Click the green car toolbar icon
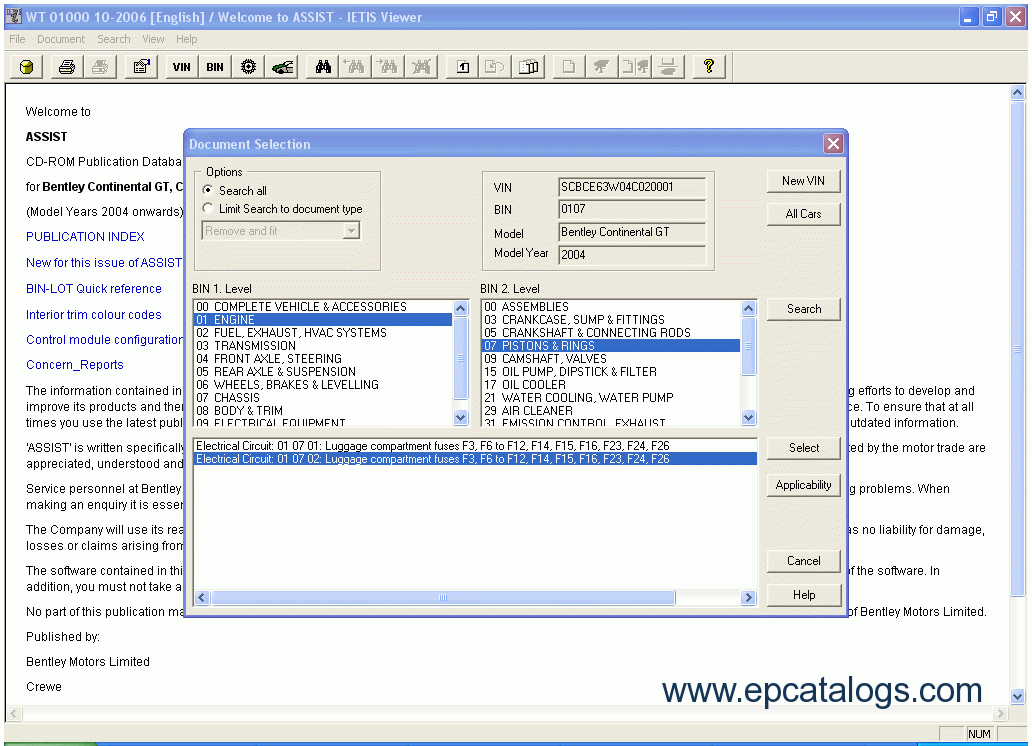 283,67
